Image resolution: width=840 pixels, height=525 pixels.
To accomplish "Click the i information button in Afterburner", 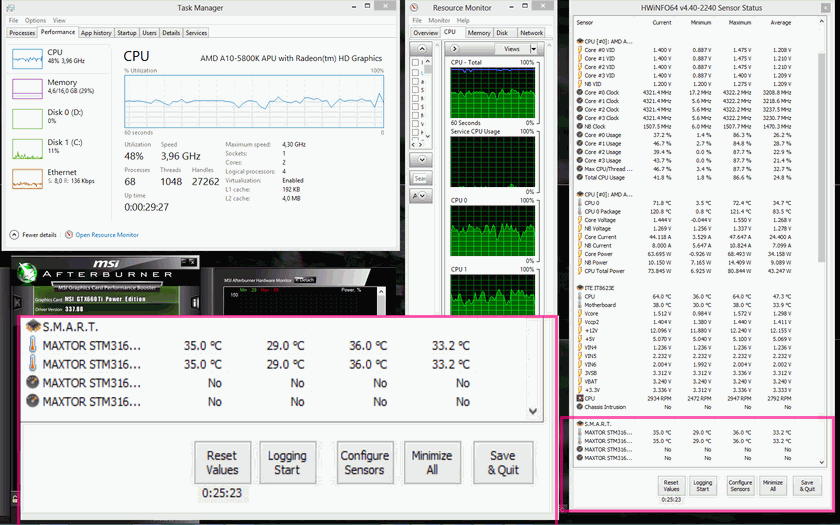I will tap(194, 303).
